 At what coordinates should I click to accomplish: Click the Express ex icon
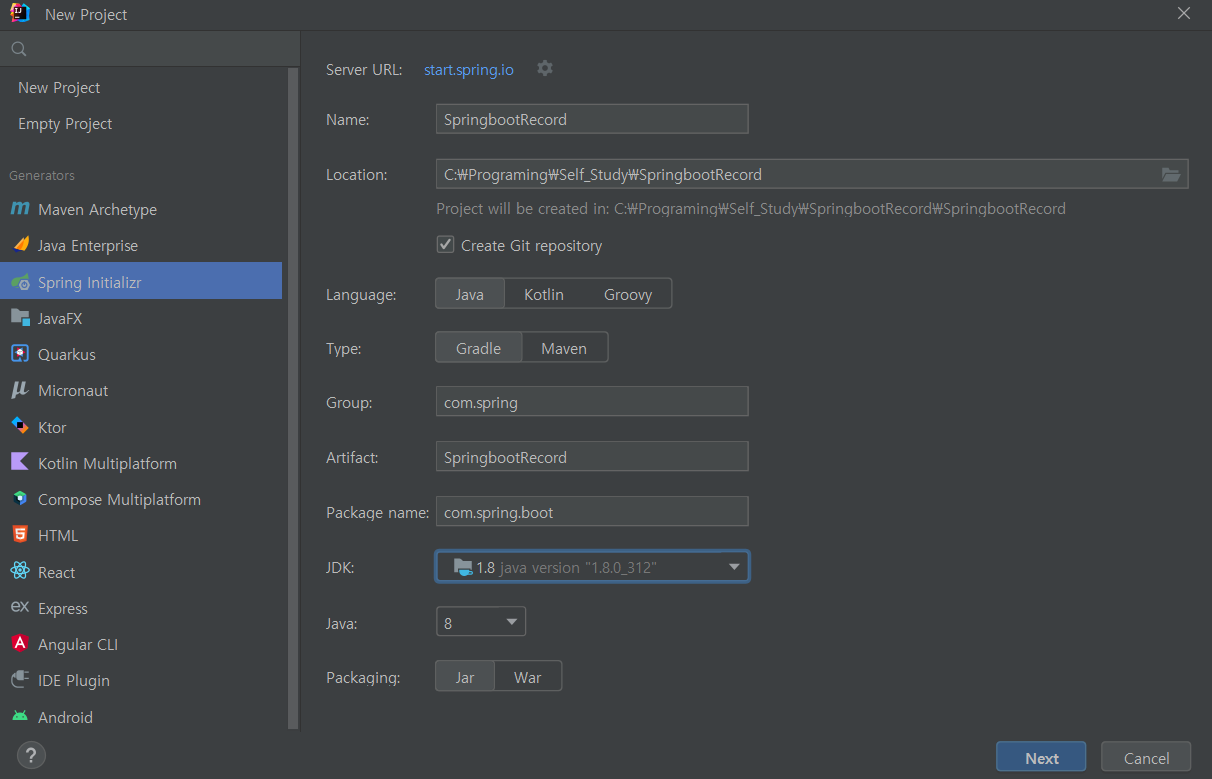(x=20, y=608)
